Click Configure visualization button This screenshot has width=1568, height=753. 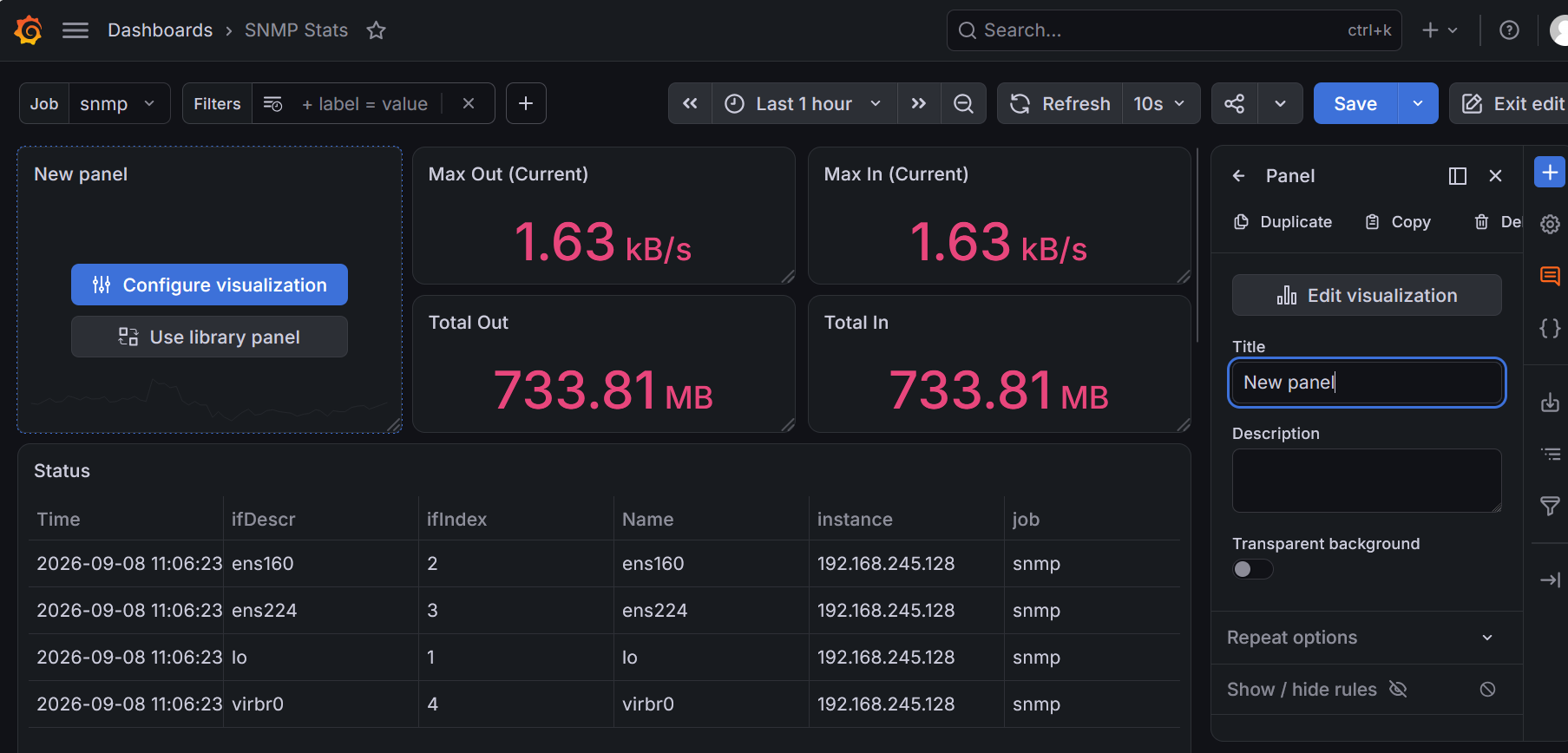click(209, 285)
